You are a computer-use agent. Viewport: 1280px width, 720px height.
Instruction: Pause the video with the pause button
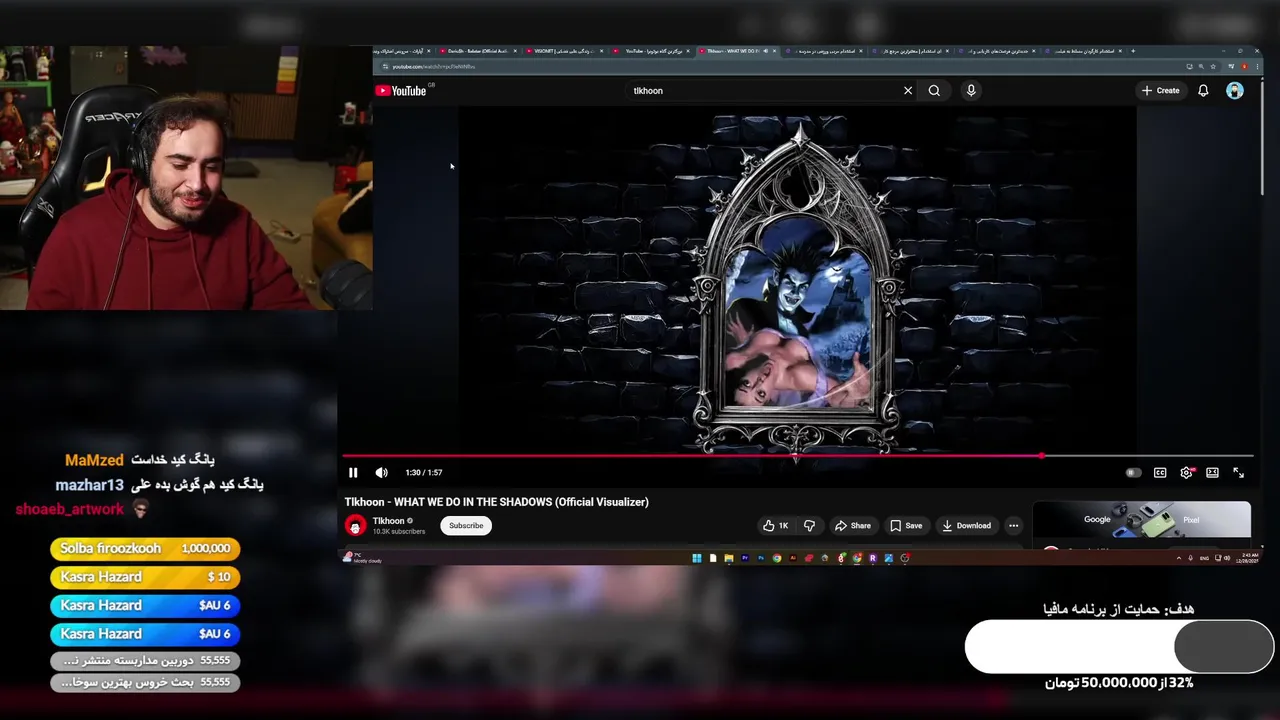353,473
